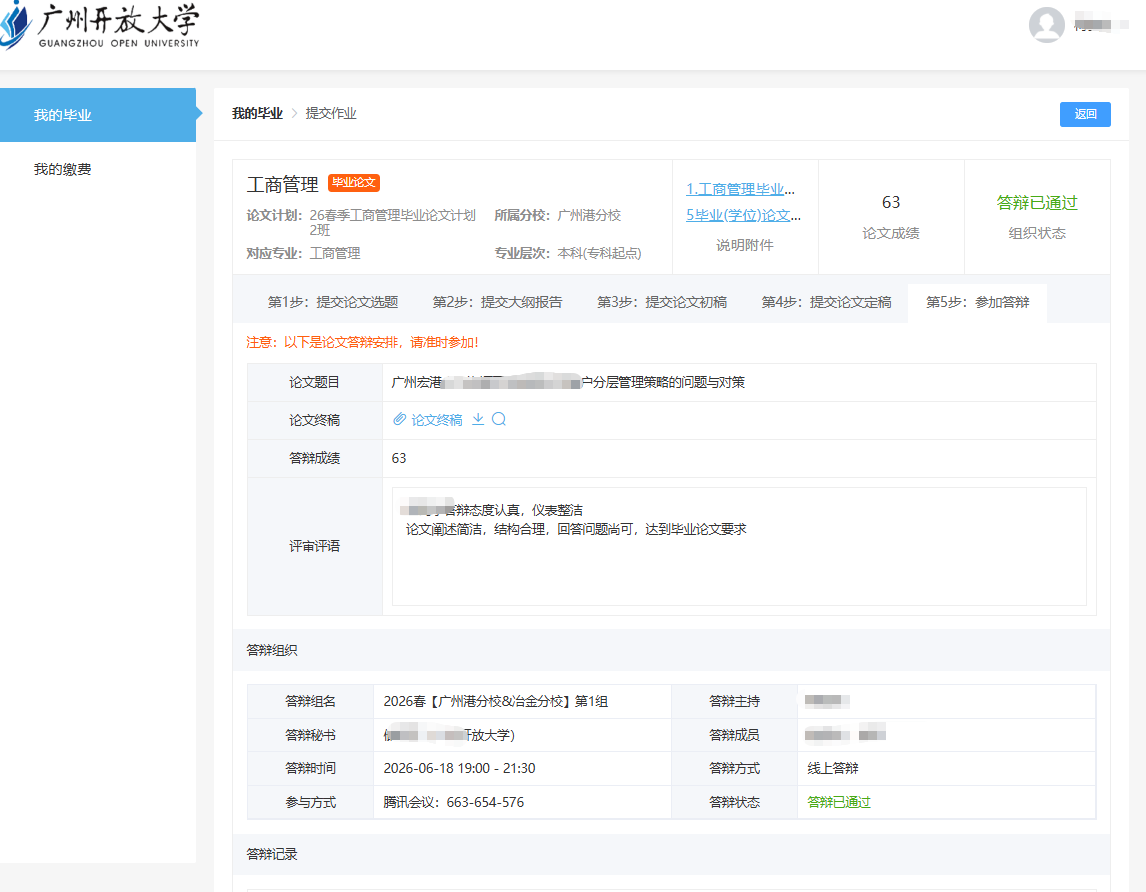This screenshot has width=1146, height=892.
Task: Click the orange 毕业论文 tag
Action: 354,183
